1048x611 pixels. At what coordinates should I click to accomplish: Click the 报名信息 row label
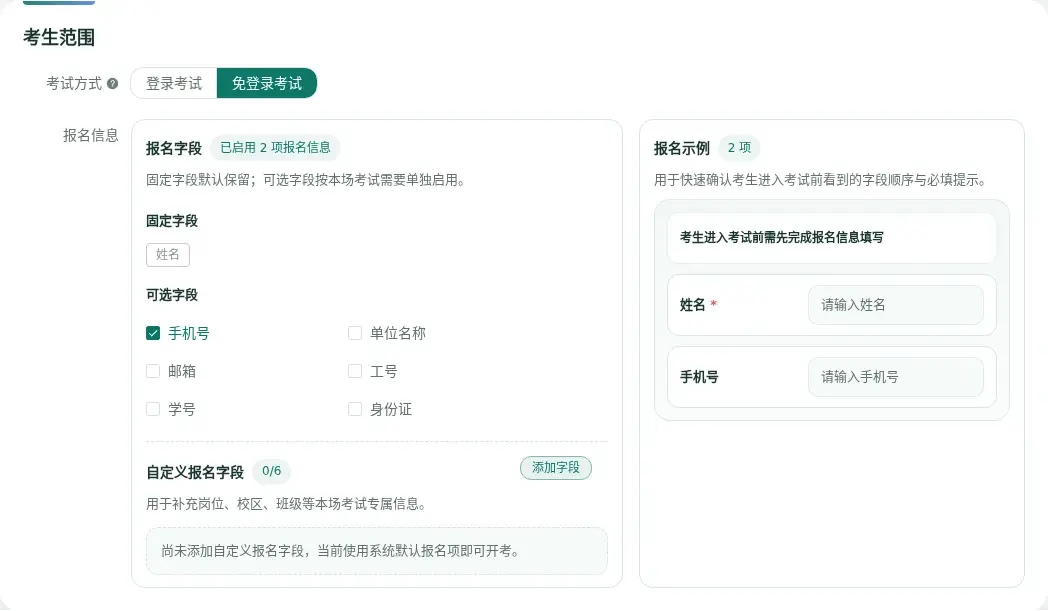pos(91,136)
